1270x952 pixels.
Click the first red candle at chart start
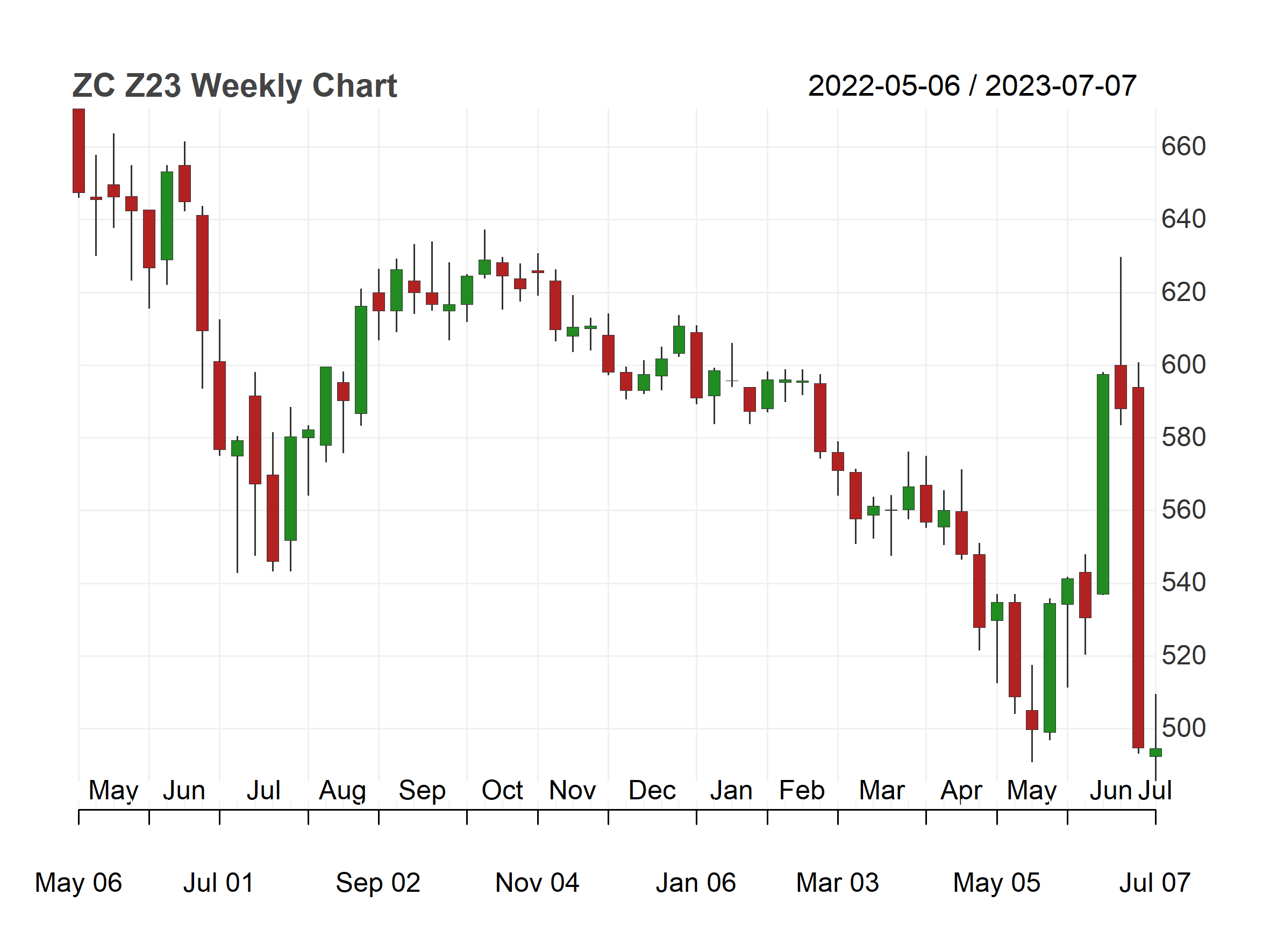pyautogui.click(x=79, y=151)
